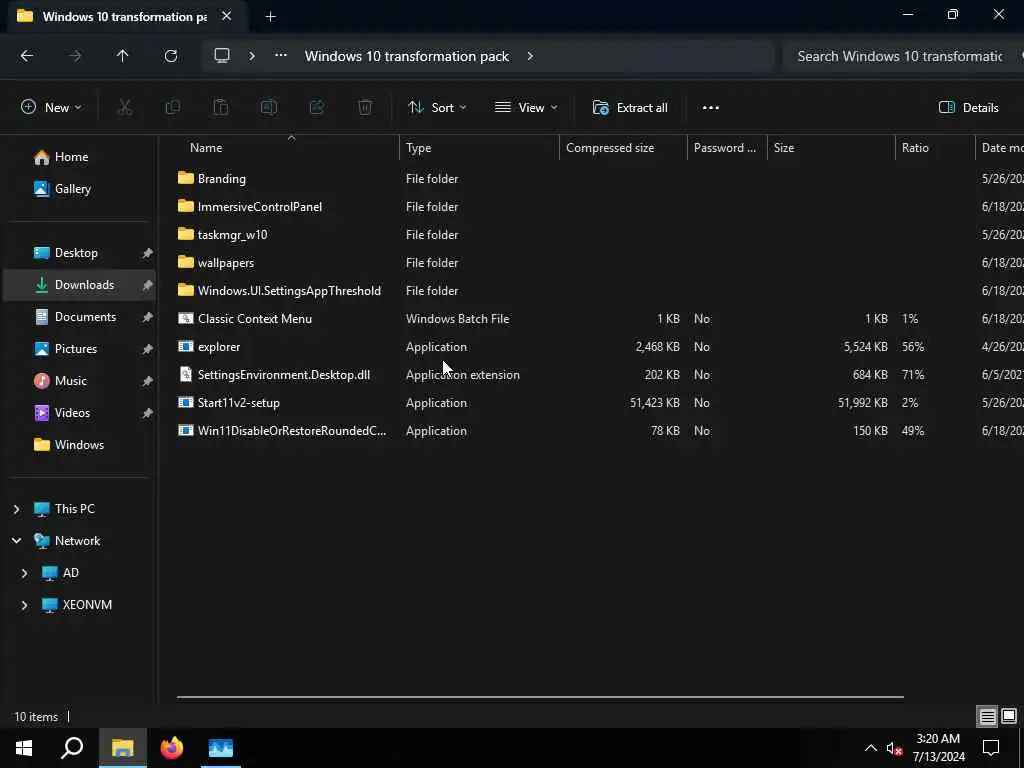Expand chevron after PC icon in address bar
Image resolution: width=1024 pixels, height=768 pixels.
point(251,56)
